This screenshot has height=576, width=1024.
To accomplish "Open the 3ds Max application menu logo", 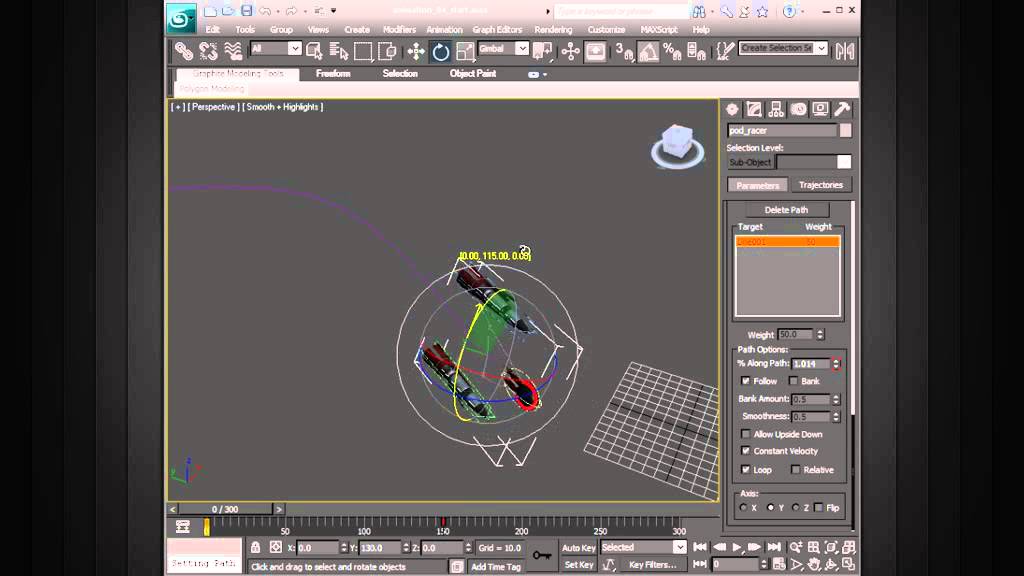I will (181, 18).
